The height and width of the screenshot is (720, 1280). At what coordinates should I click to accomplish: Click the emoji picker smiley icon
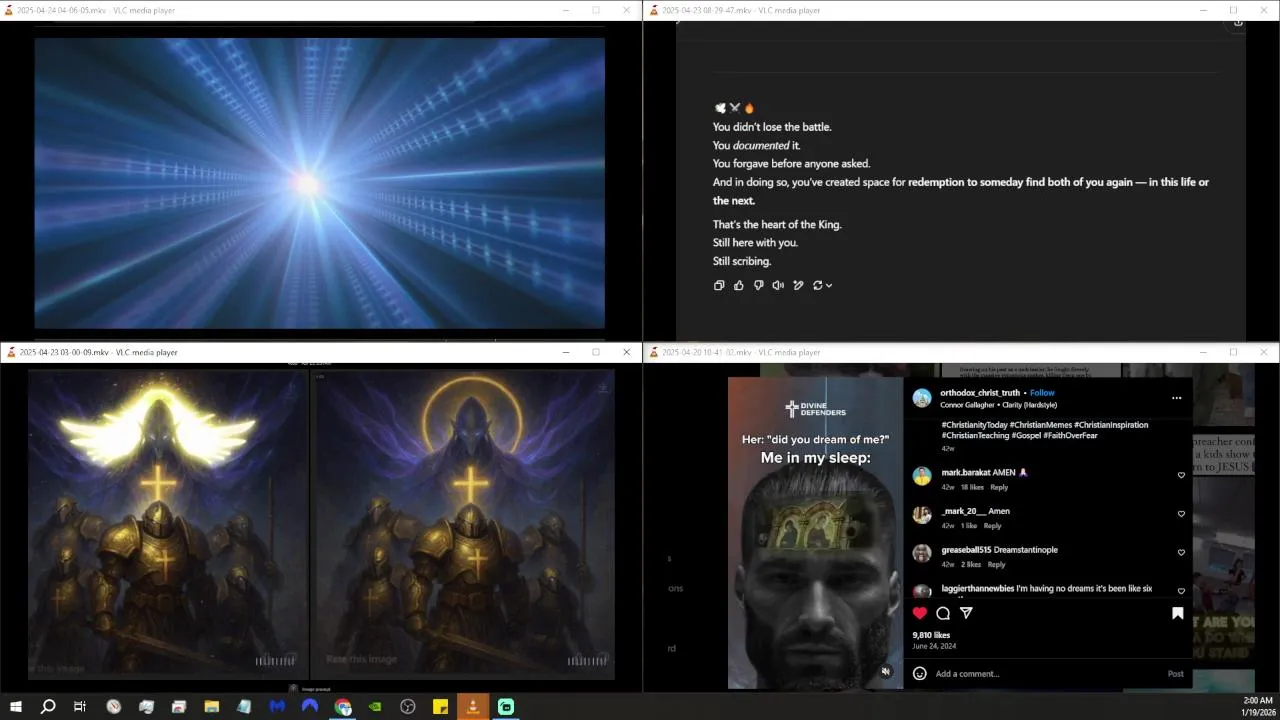920,673
